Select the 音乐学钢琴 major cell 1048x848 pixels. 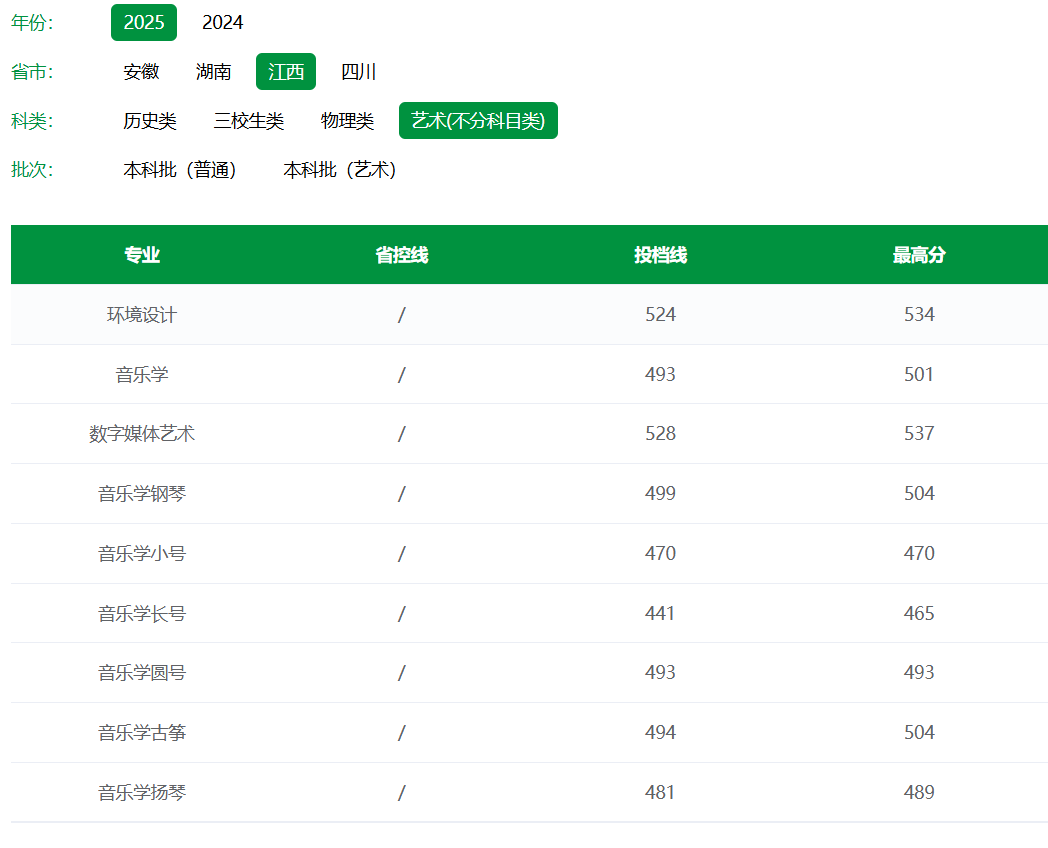tap(142, 493)
